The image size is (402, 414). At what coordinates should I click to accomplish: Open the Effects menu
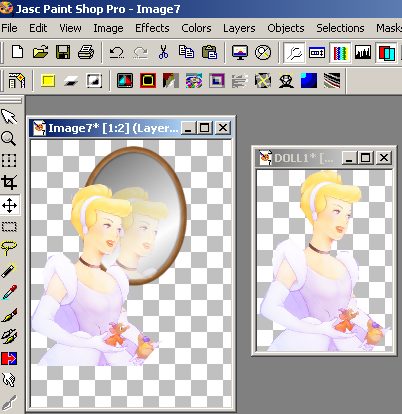coord(152,28)
